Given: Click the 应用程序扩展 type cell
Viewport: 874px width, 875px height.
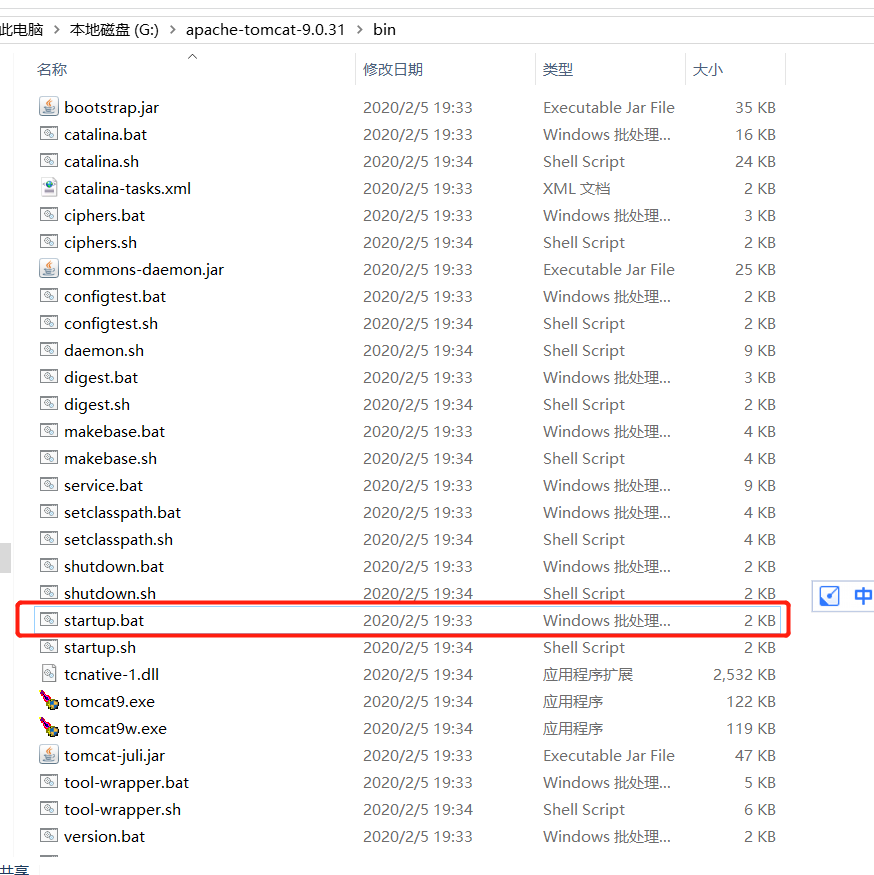Looking at the screenshot, I should point(588,674).
